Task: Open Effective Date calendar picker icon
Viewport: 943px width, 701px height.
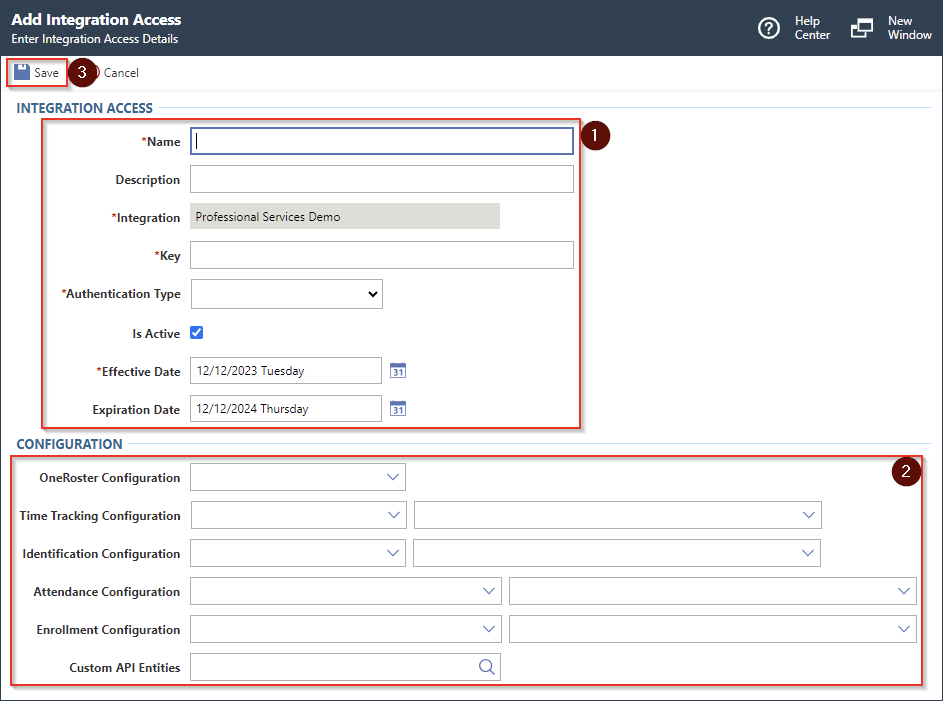Action: tap(398, 370)
